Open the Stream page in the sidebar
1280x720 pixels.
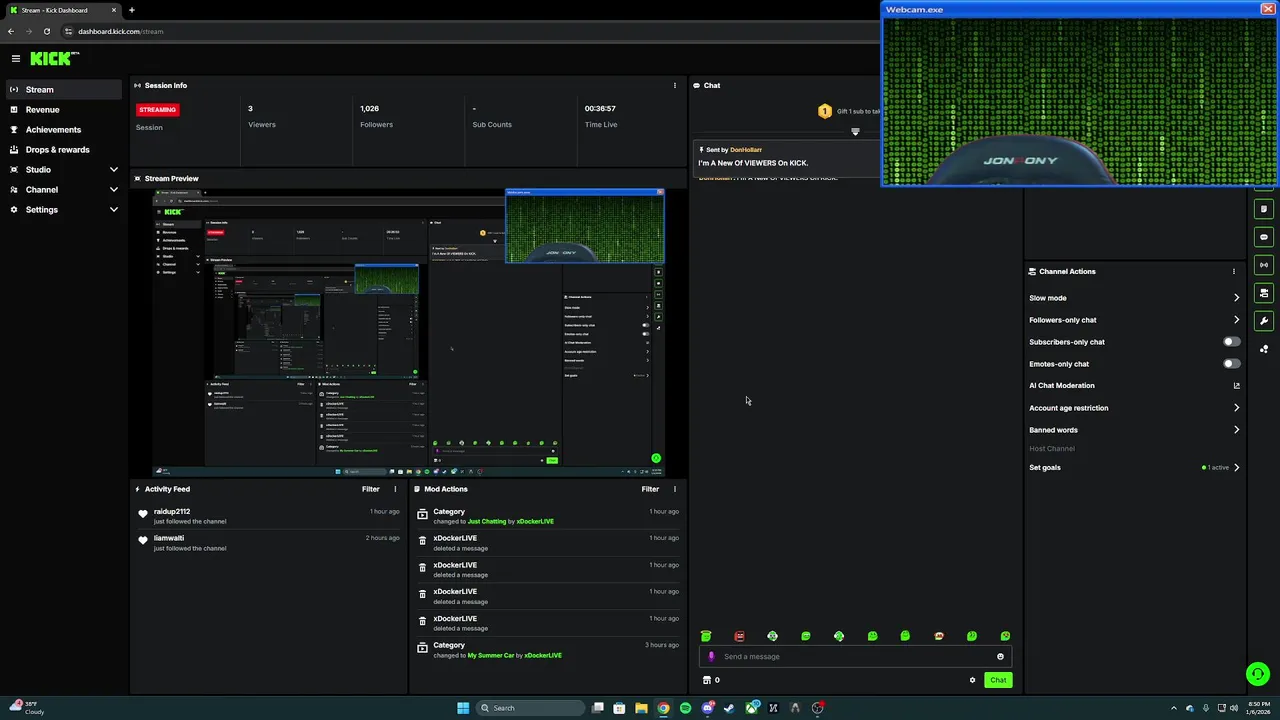click(x=64, y=89)
